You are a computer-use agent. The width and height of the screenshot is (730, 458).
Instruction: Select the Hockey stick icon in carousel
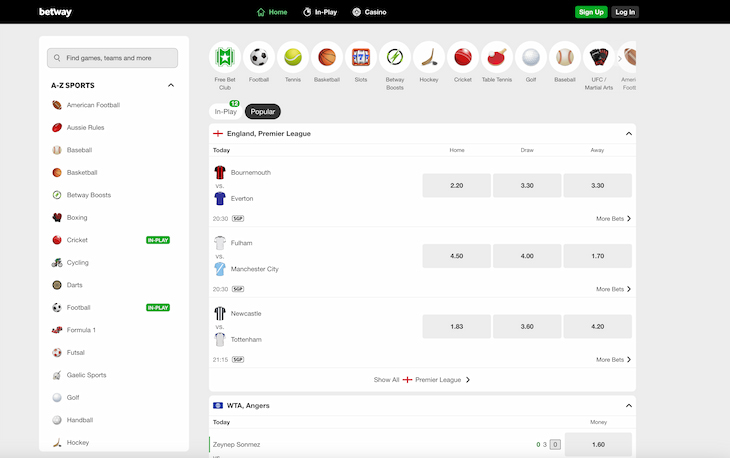coord(429,57)
